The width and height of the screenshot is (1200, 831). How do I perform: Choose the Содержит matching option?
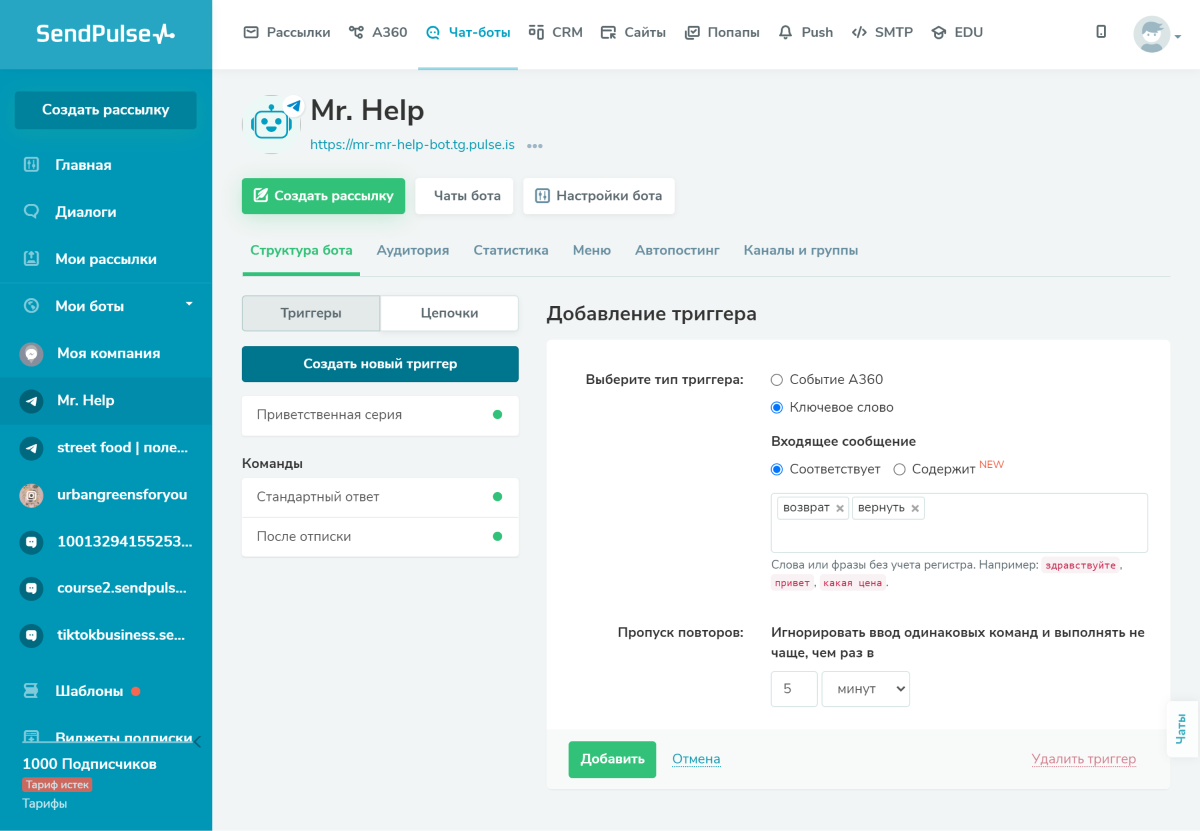(899, 469)
